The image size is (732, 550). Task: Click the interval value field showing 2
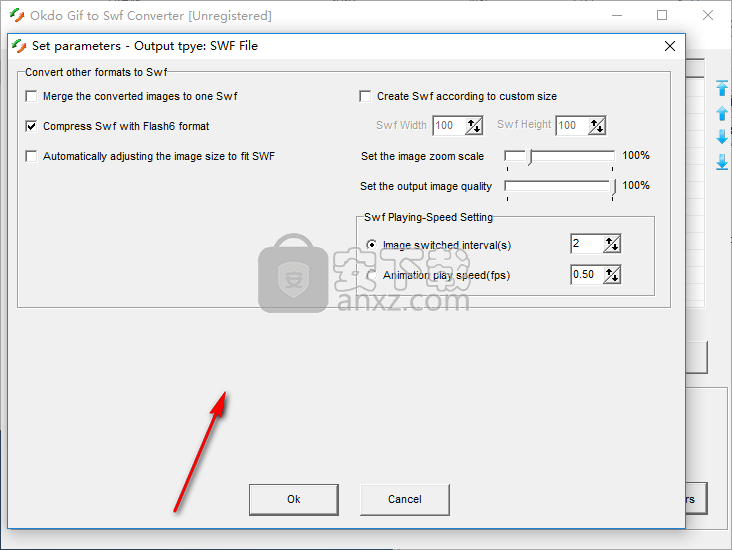click(587, 244)
